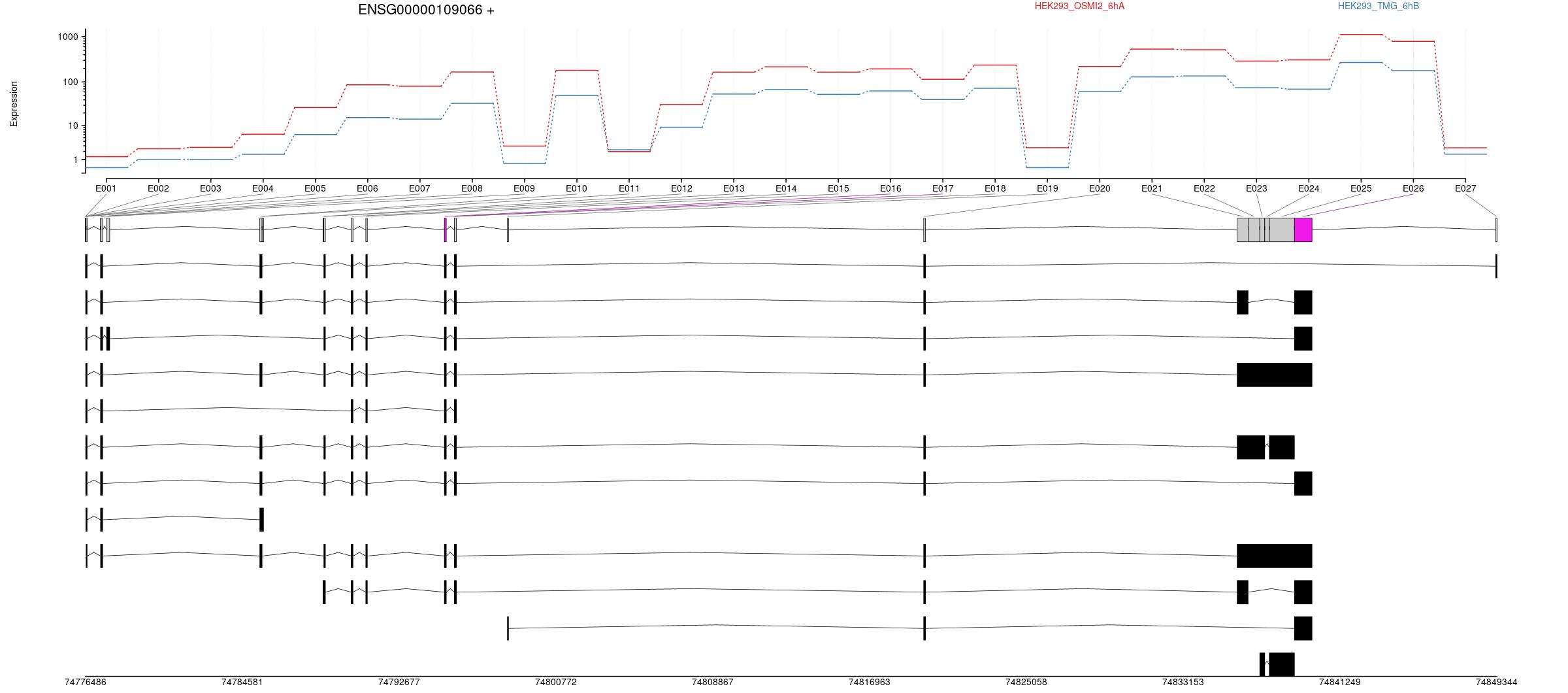
Task: Click exon label E016
Action: tap(890, 188)
